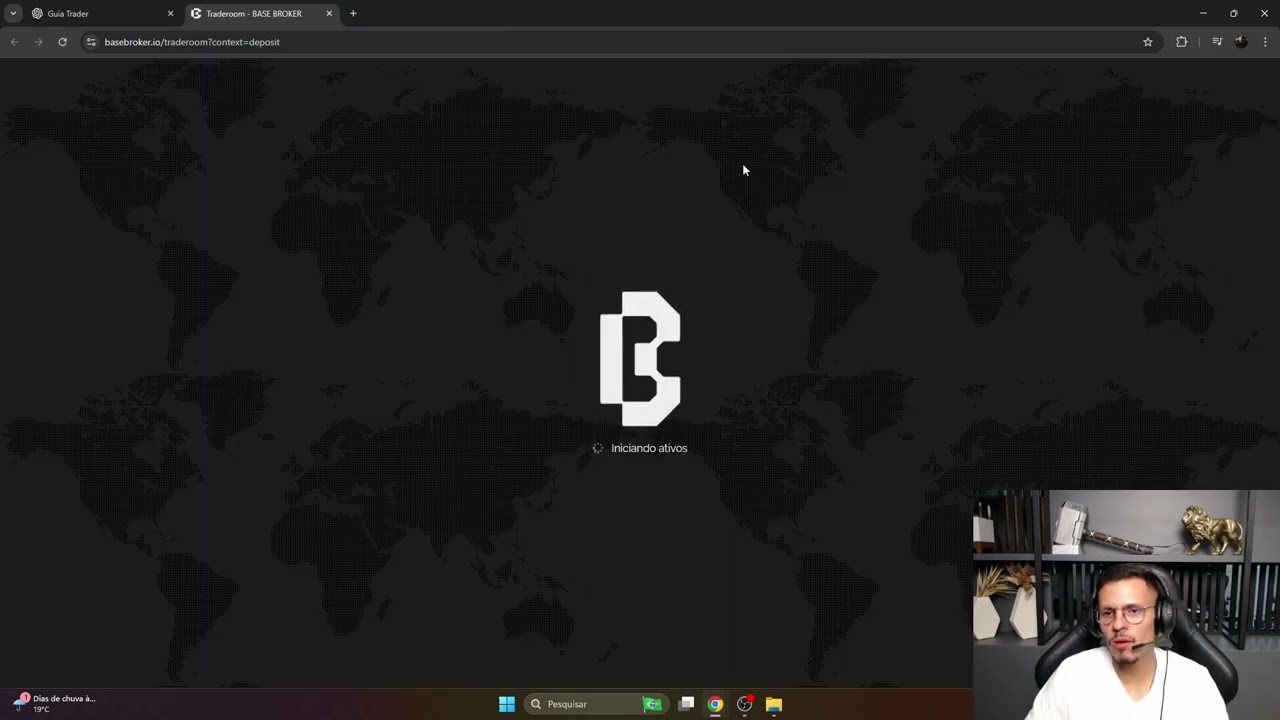Open a new browser tab

pos(353,14)
